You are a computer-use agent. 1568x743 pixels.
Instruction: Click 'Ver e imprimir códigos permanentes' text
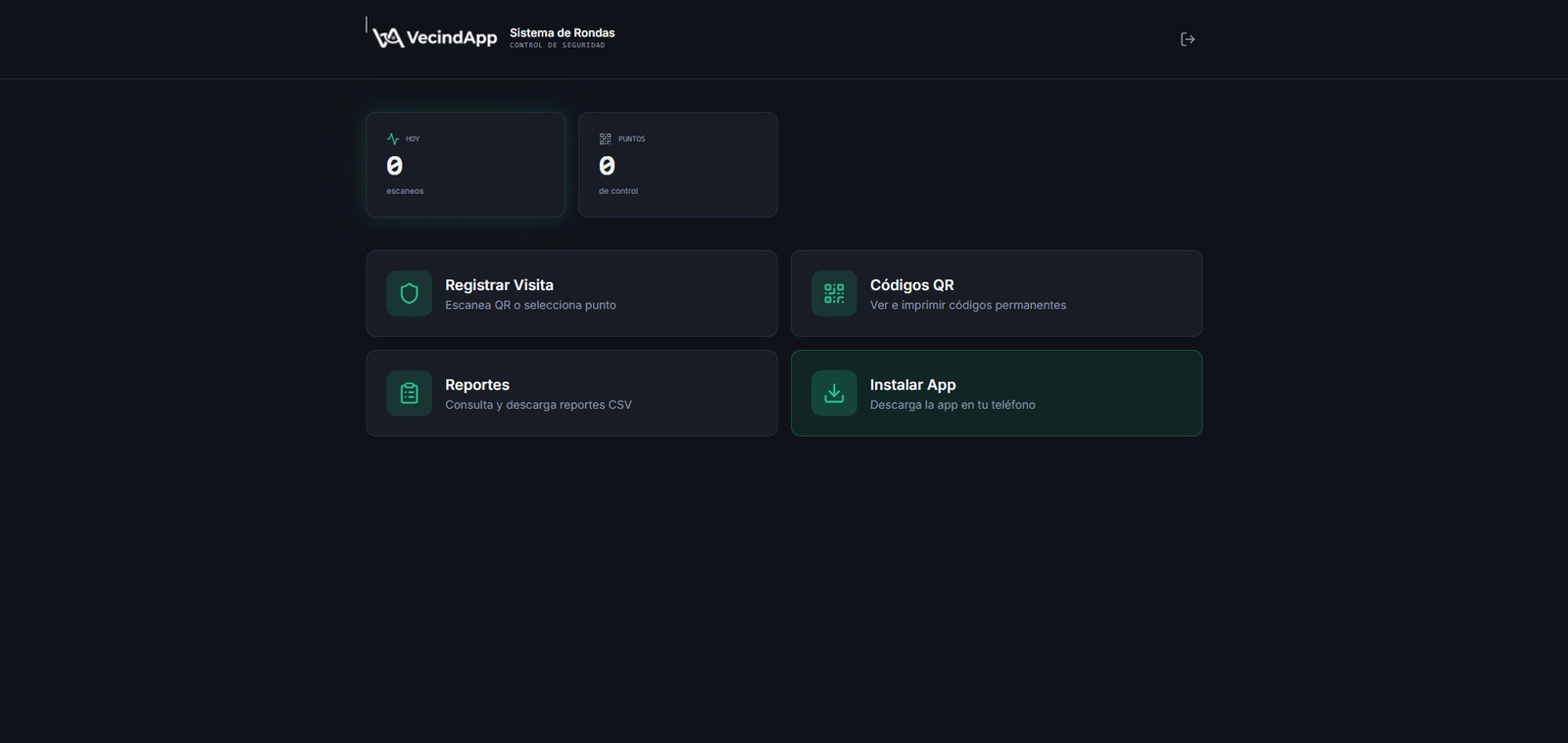[968, 305]
